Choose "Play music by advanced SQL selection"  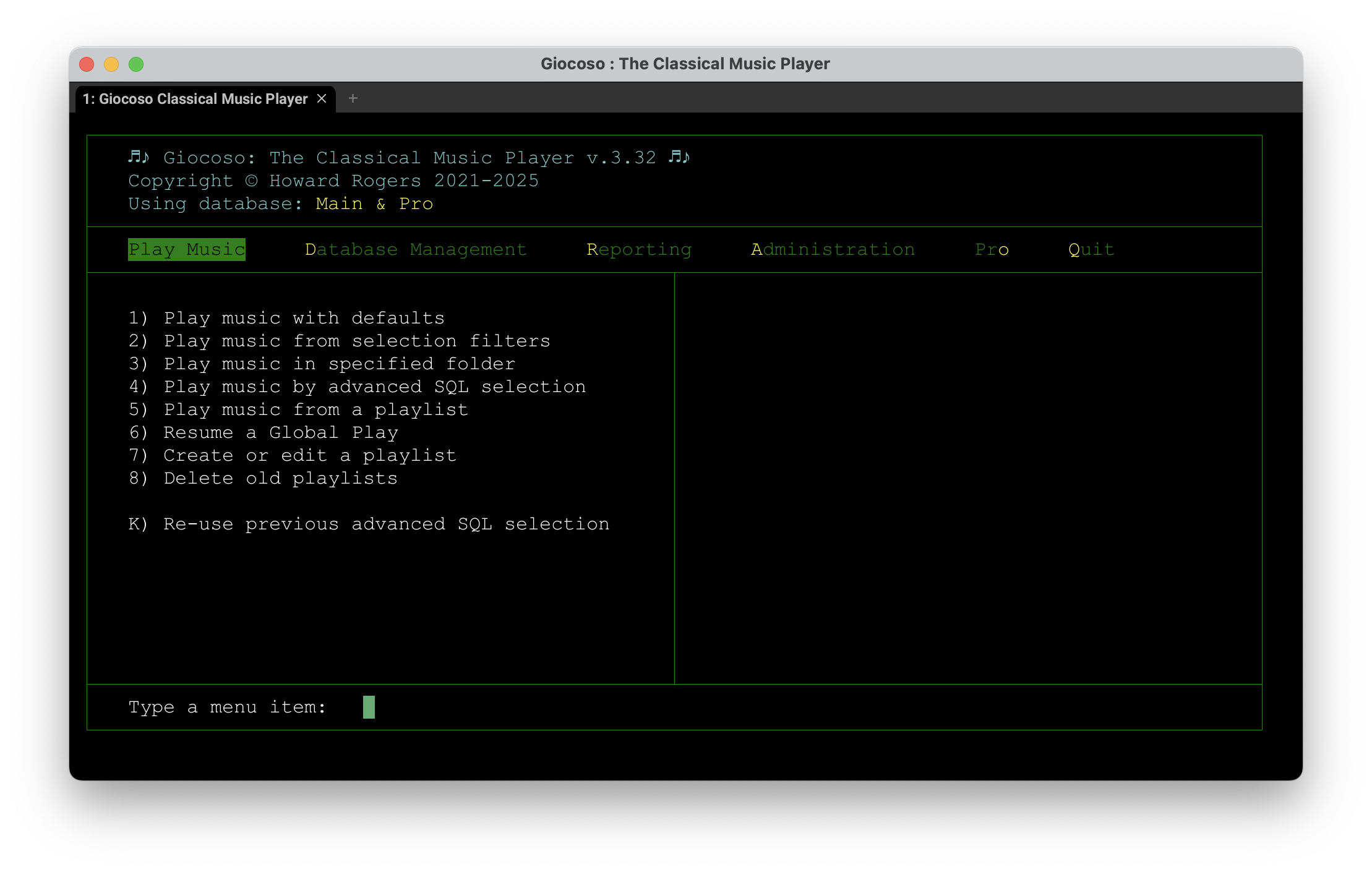(357, 387)
